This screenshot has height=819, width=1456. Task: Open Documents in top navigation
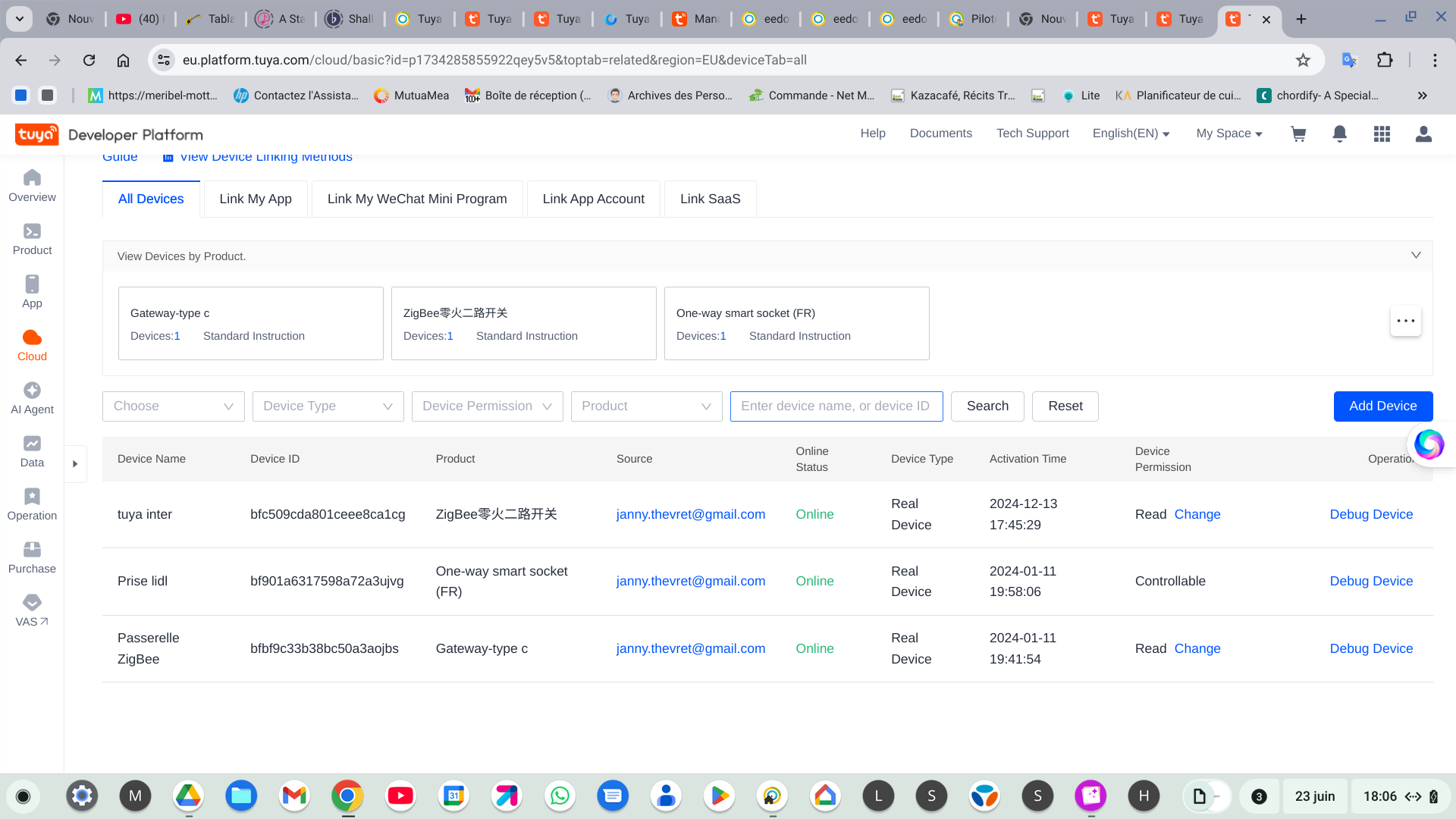pos(941,133)
